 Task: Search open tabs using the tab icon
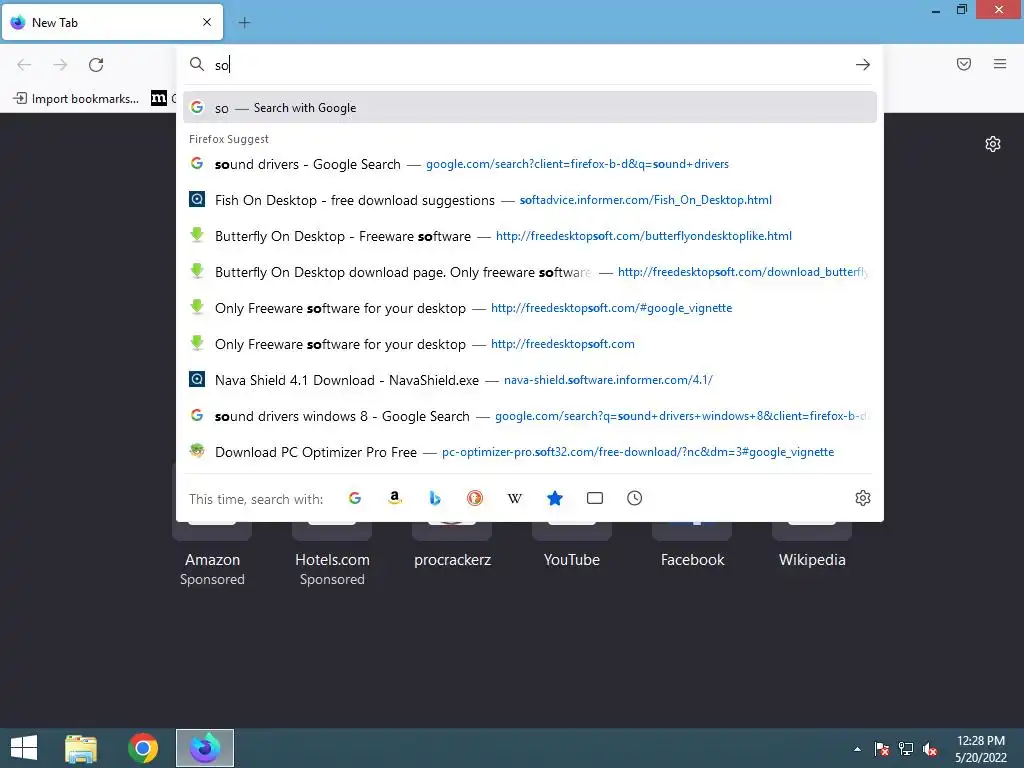click(595, 498)
